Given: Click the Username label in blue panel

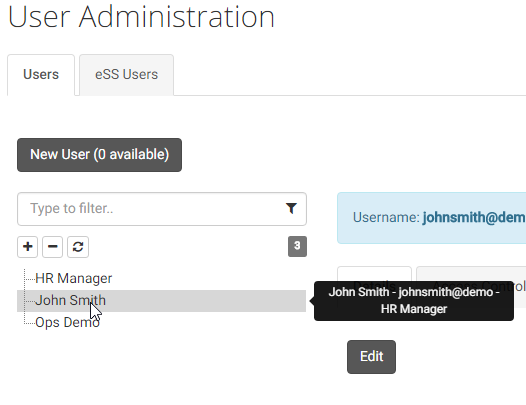Looking at the screenshot, I should pyautogui.click(x=386, y=217).
